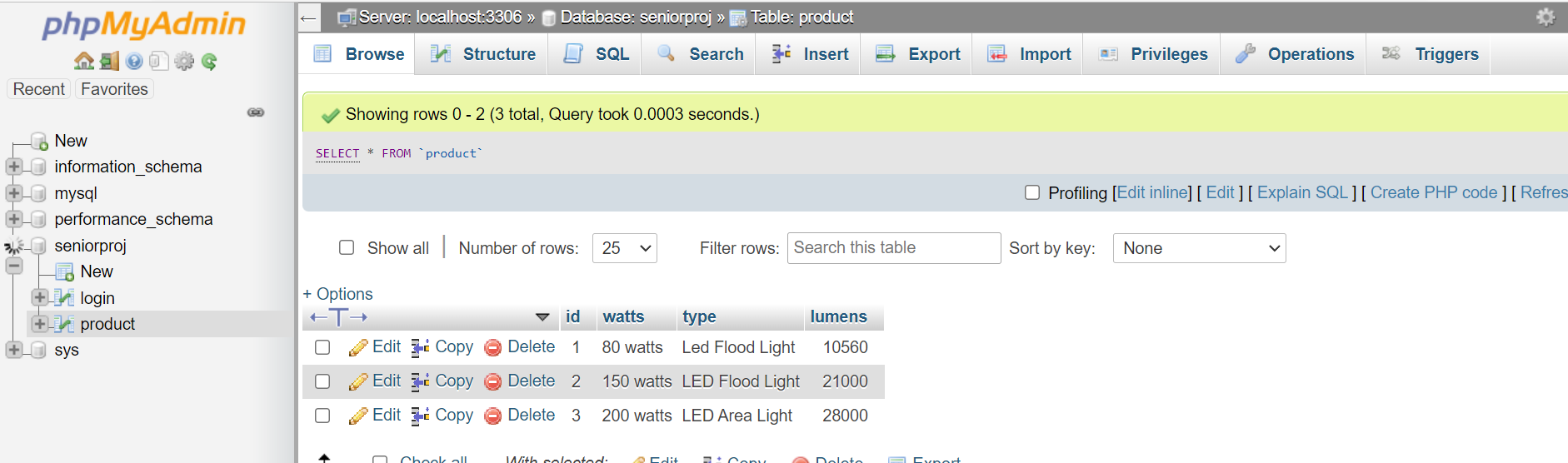Click the Recent button in sidebar
Image resolution: width=1568 pixels, height=463 pixels.
(x=39, y=89)
